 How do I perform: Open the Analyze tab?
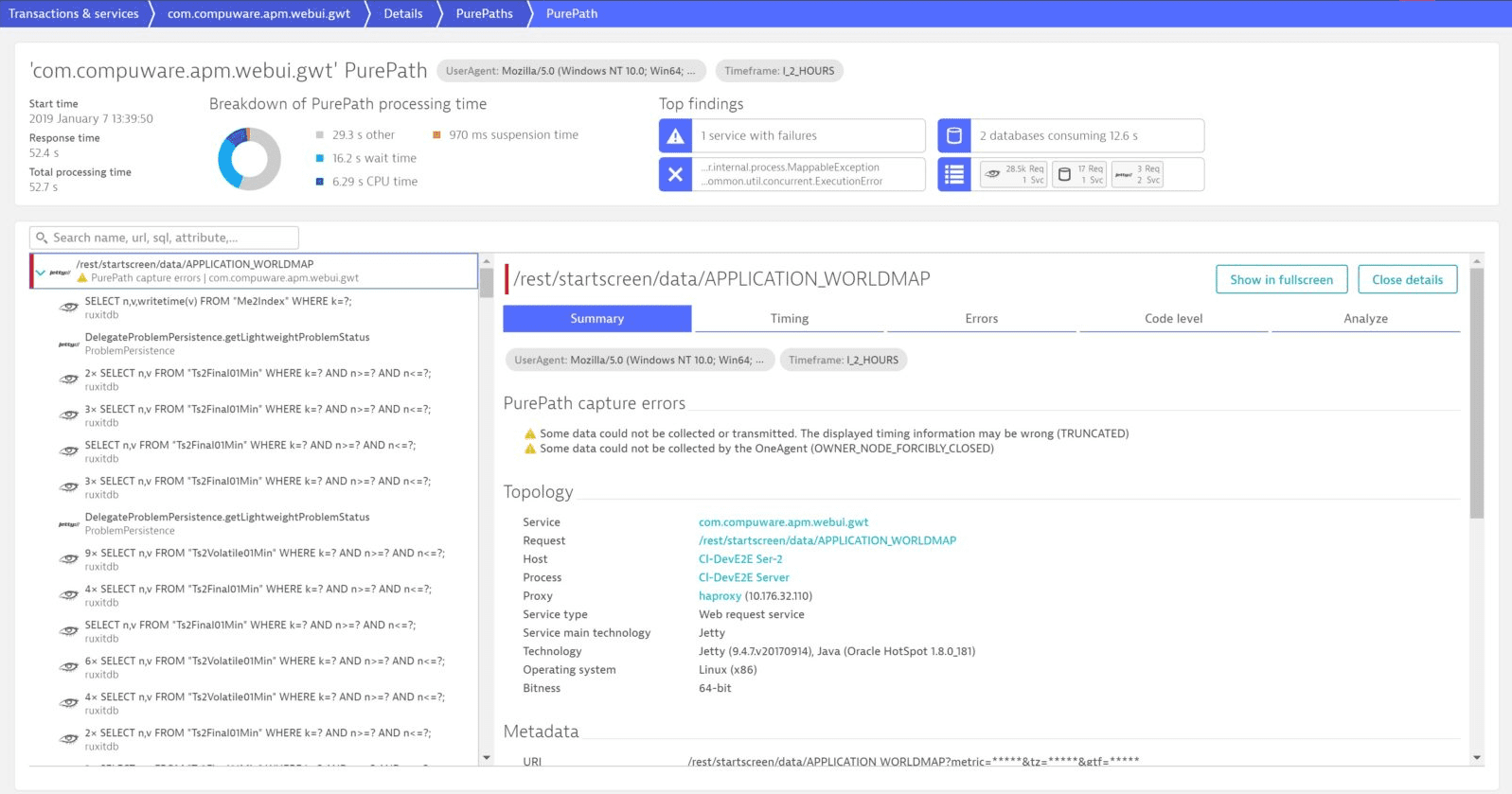click(x=1366, y=319)
